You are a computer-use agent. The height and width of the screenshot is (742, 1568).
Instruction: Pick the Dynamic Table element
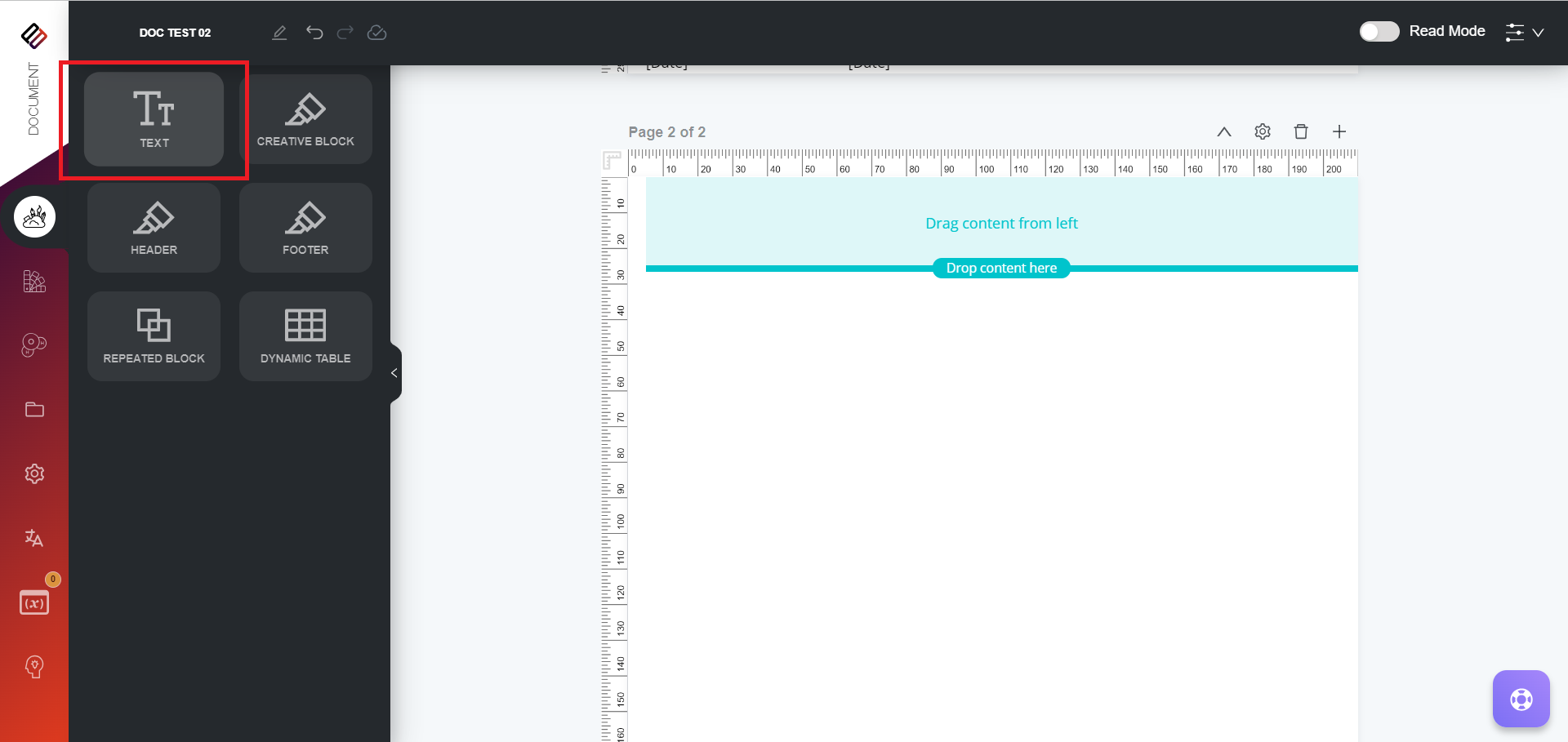click(x=305, y=336)
